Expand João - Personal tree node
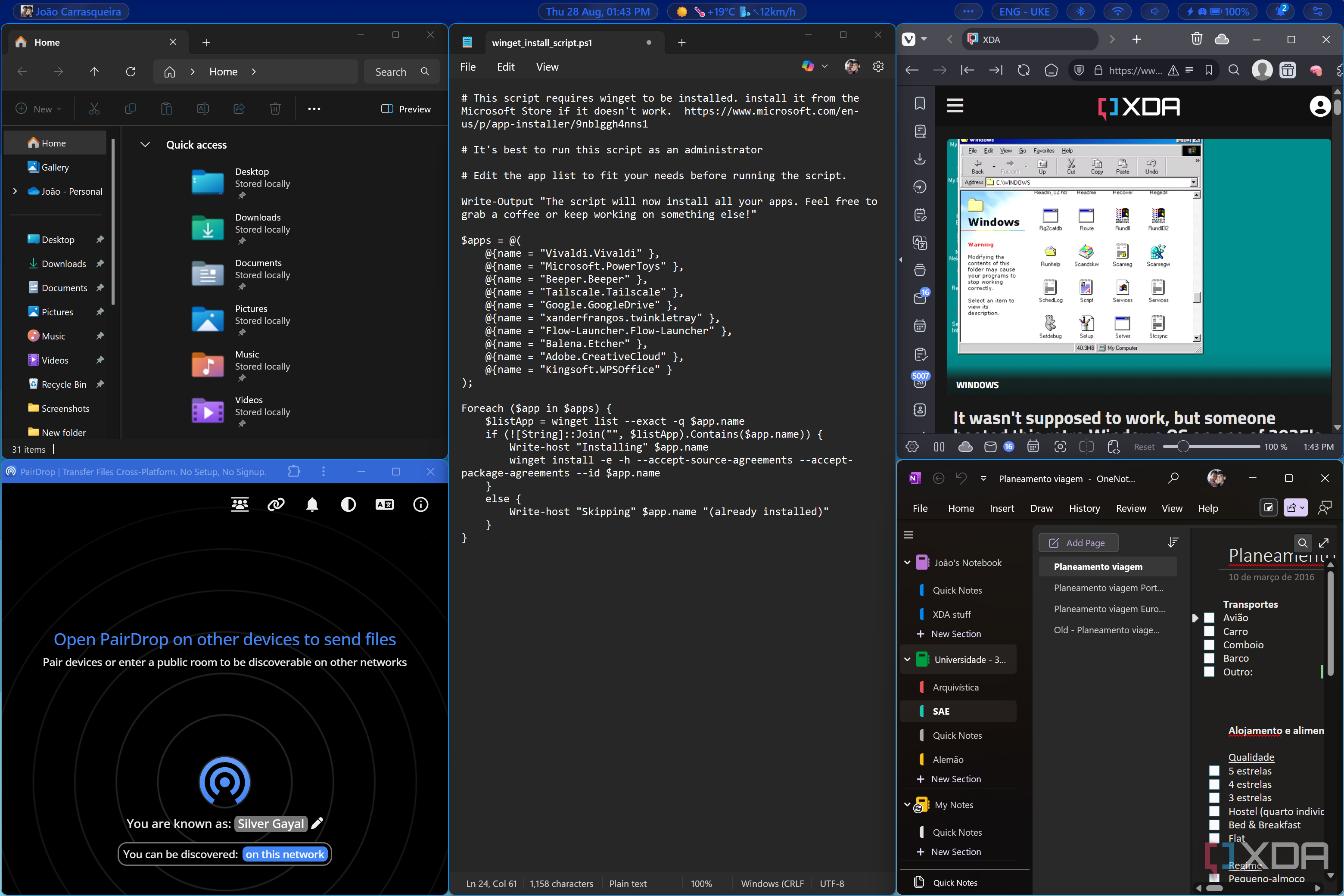1344x896 pixels. pos(15,191)
